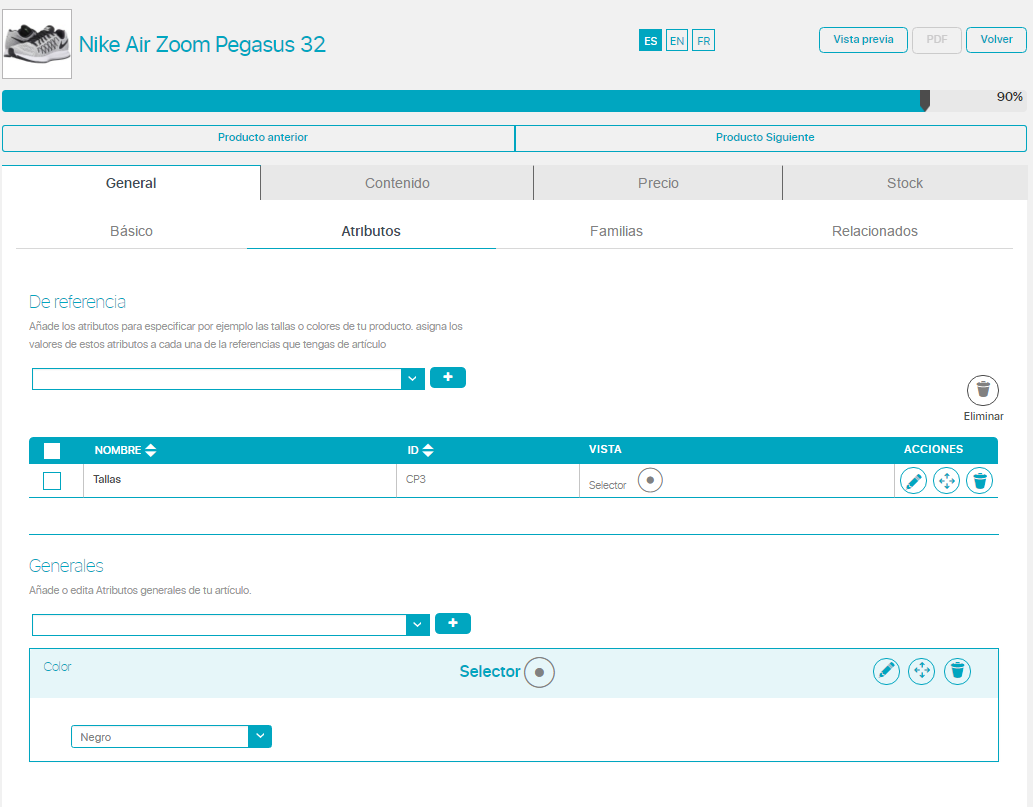The width and height of the screenshot is (1033, 807).
Task: Click the PDF button
Action: (937, 40)
